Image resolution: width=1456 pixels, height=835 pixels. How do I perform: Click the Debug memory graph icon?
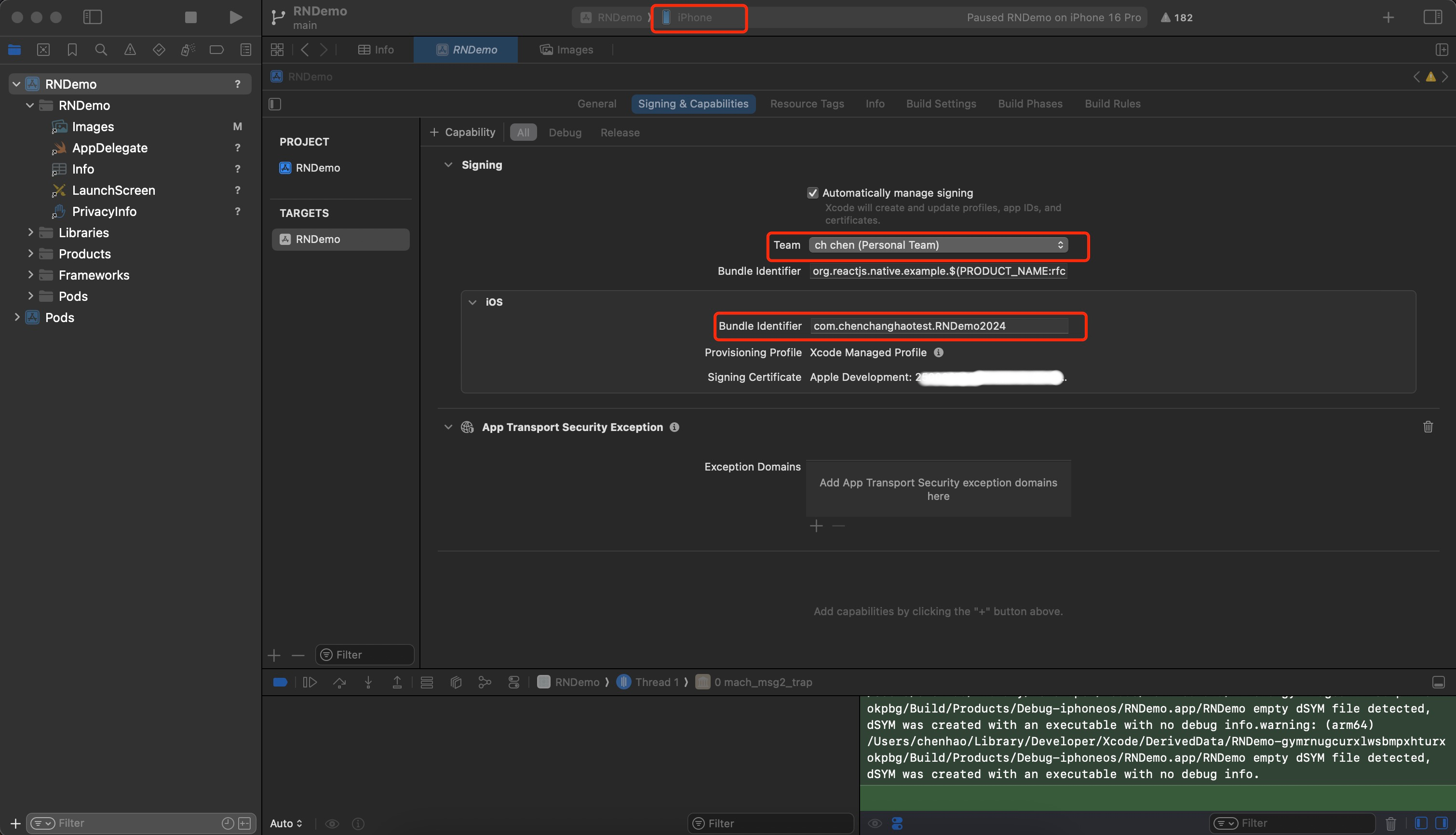pos(485,682)
